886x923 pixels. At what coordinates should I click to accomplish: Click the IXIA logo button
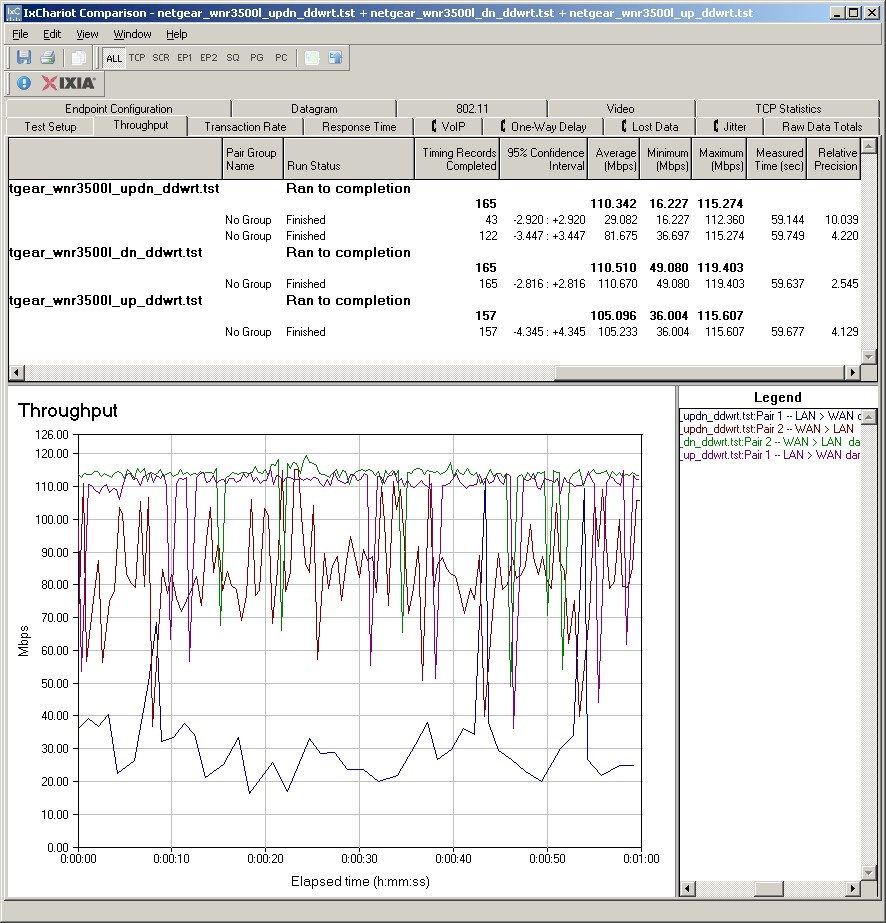[68, 84]
